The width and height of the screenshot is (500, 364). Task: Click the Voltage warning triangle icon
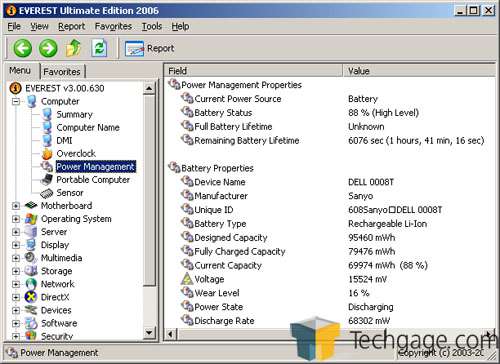[187, 279]
